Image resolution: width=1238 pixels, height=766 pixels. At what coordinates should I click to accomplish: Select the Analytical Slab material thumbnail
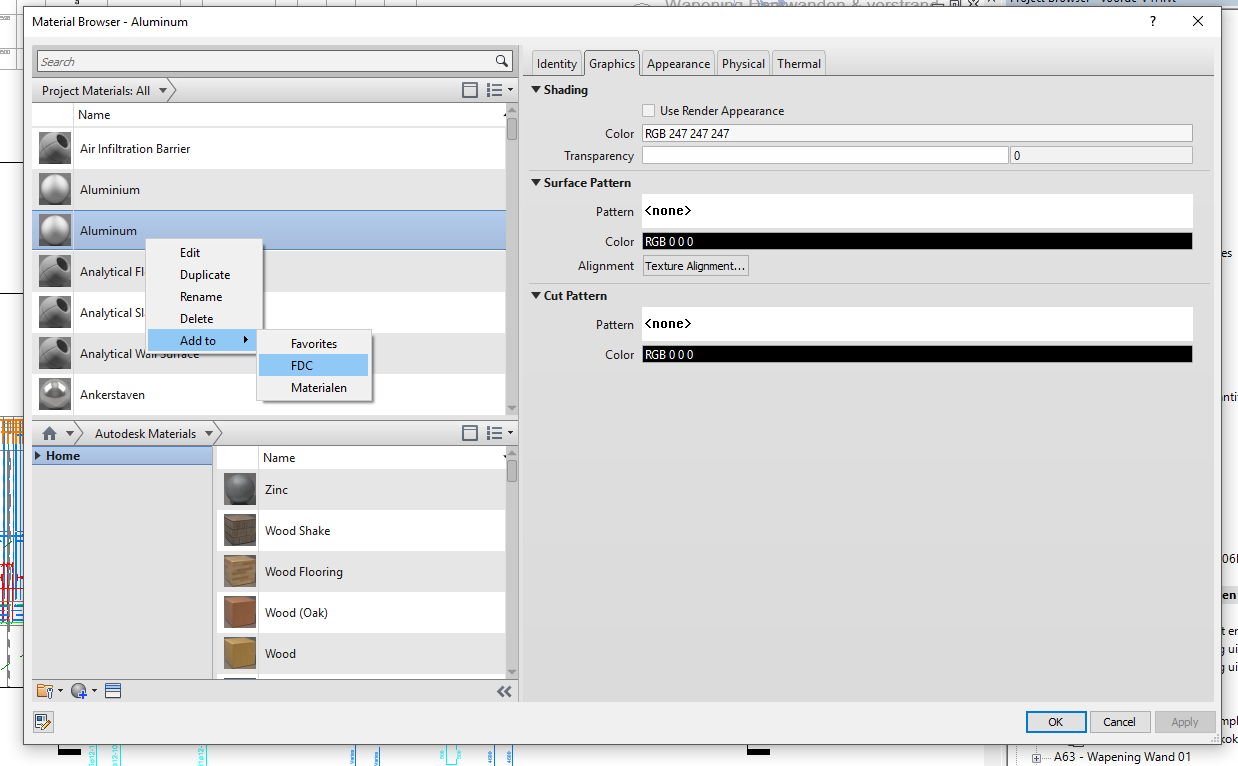(x=54, y=312)
